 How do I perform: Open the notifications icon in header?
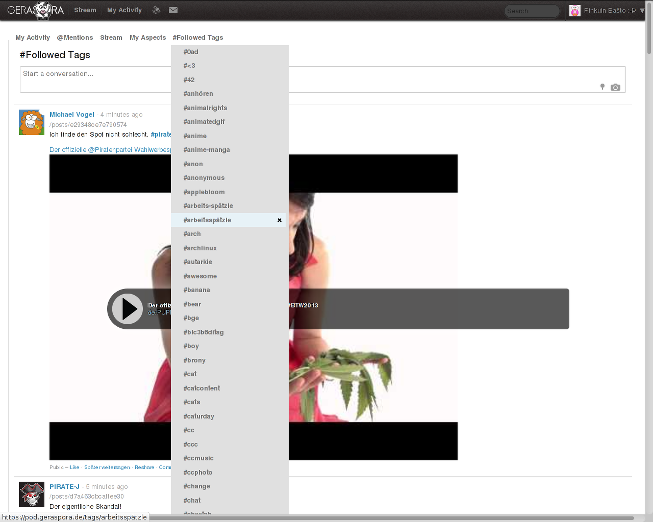point(156,10)
